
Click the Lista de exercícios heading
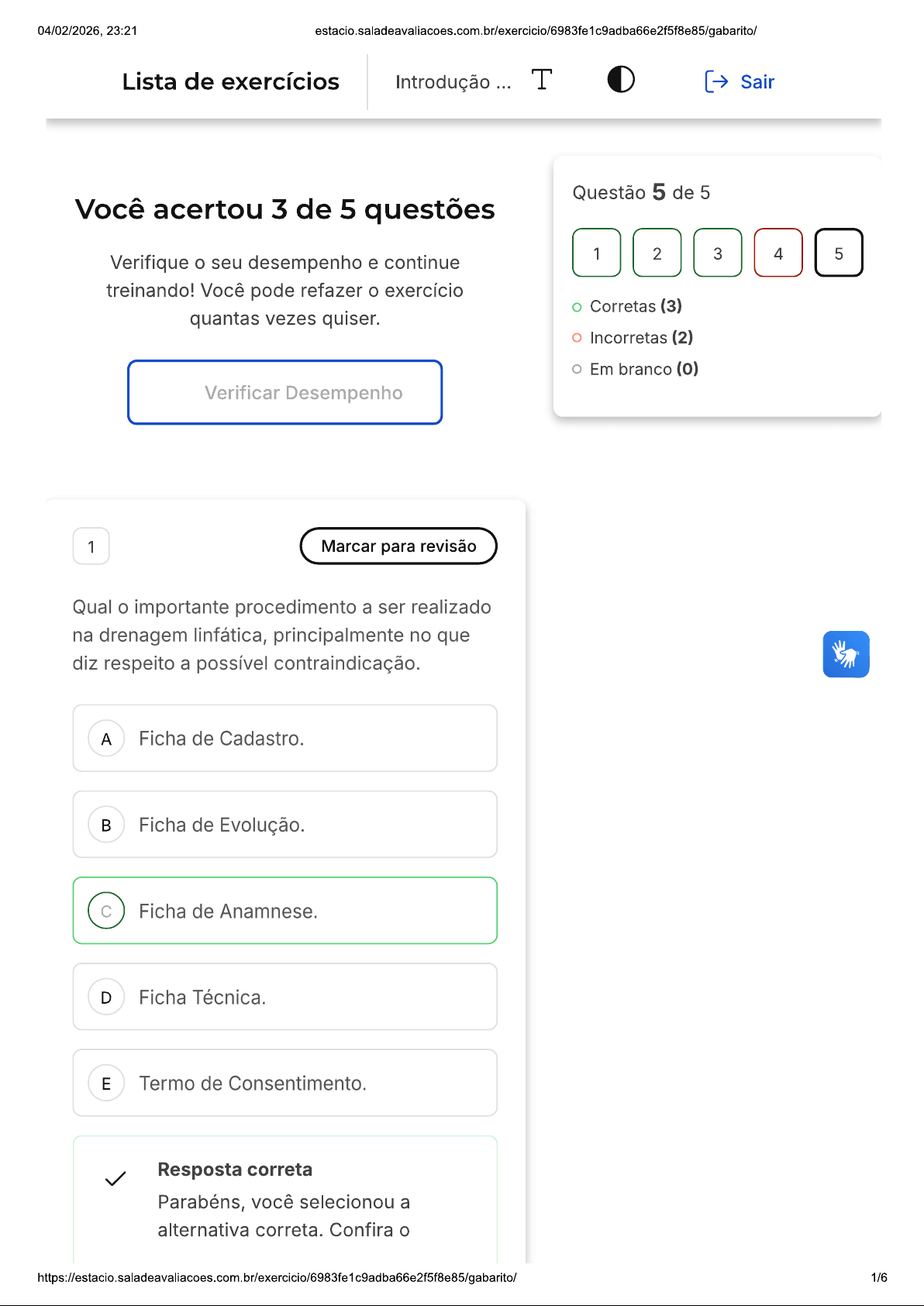(x=231, y=82)
